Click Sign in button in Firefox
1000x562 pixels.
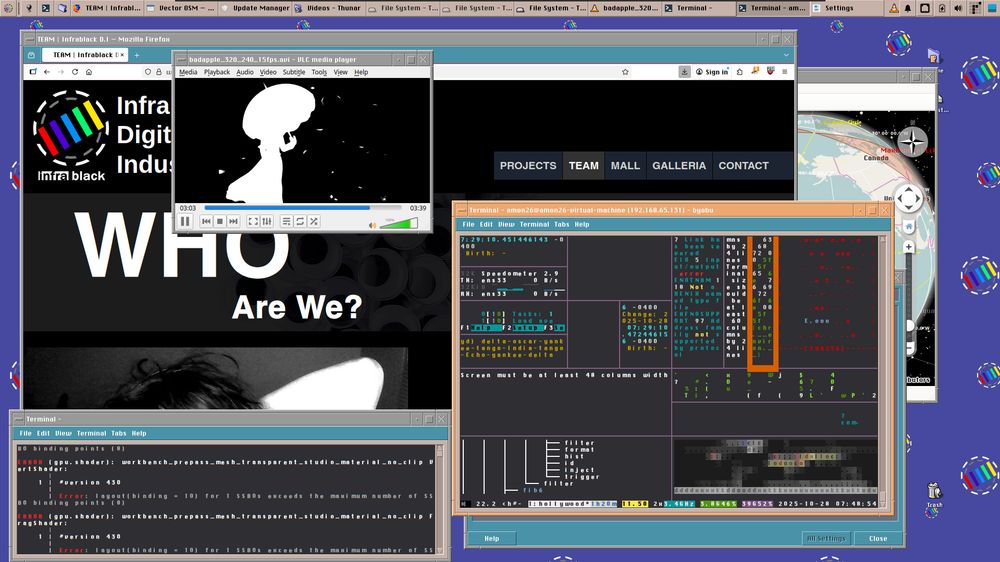click(x=712, y=72)
